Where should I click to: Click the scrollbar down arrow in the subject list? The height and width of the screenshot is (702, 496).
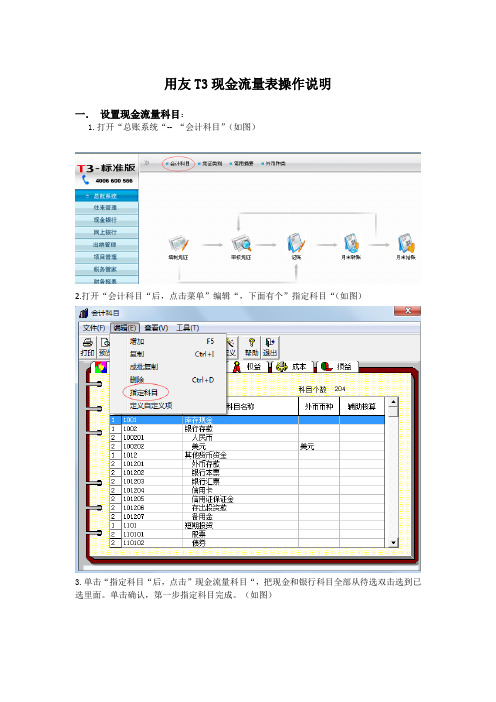pyautogui.click(x=393, y=543)
